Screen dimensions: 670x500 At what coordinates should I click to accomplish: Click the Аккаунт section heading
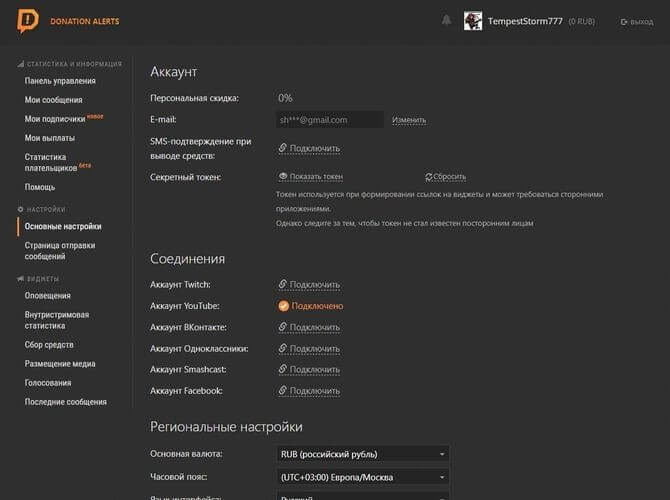coord(173,72)
